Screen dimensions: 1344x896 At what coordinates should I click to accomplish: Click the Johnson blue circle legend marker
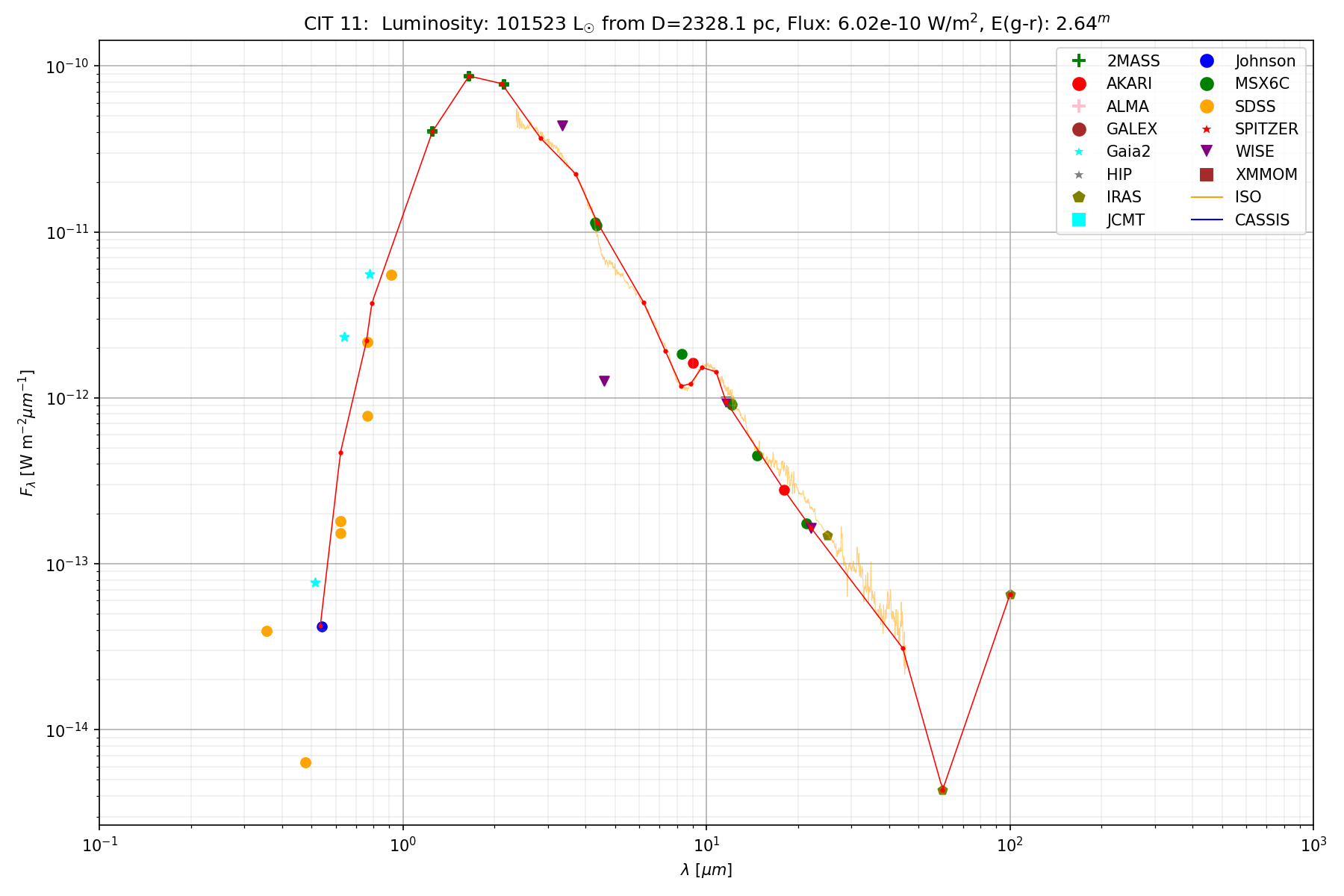(x=1206, y=61)
